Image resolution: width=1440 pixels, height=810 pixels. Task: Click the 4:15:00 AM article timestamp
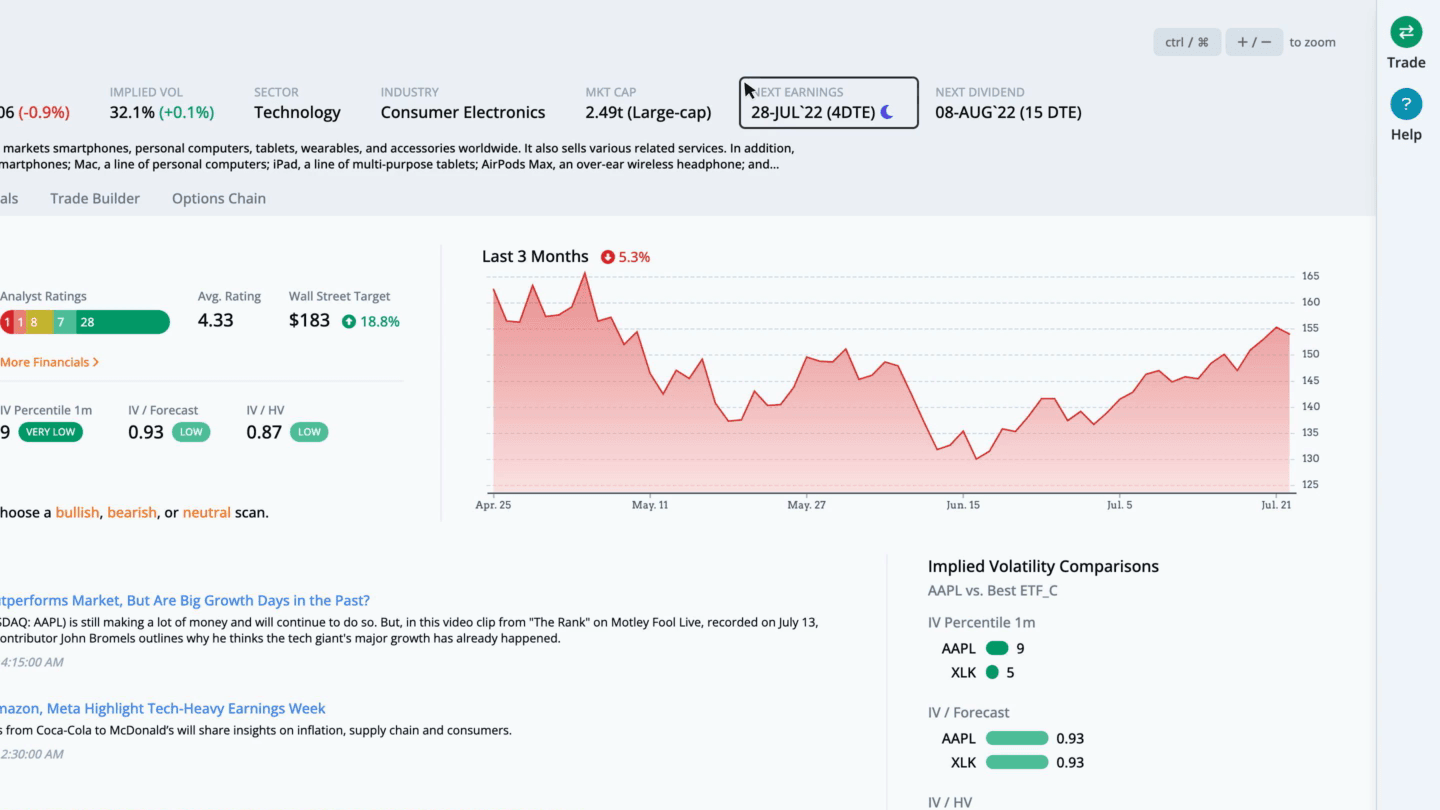click(32, 662)
